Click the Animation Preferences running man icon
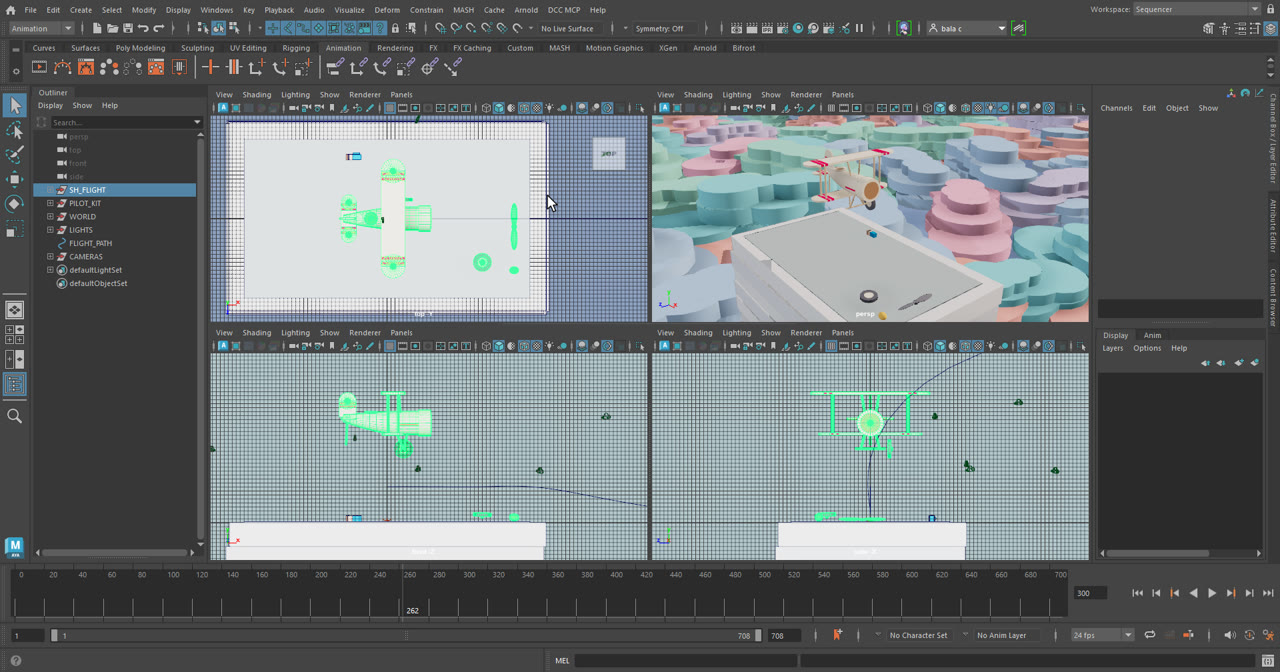1280x672 pixels. tap(1268, 635)
